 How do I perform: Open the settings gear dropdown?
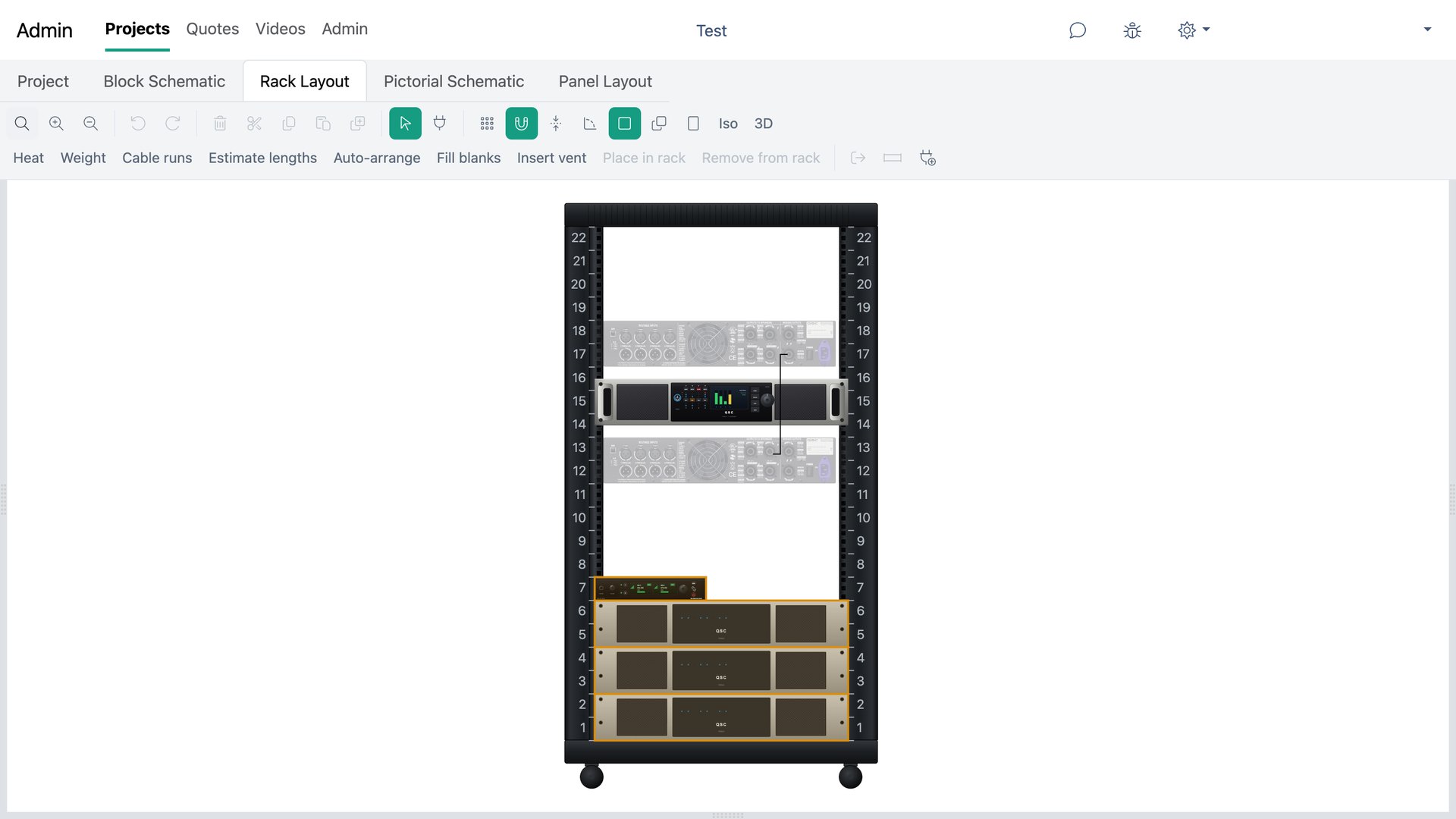(x=1194, y=30)
